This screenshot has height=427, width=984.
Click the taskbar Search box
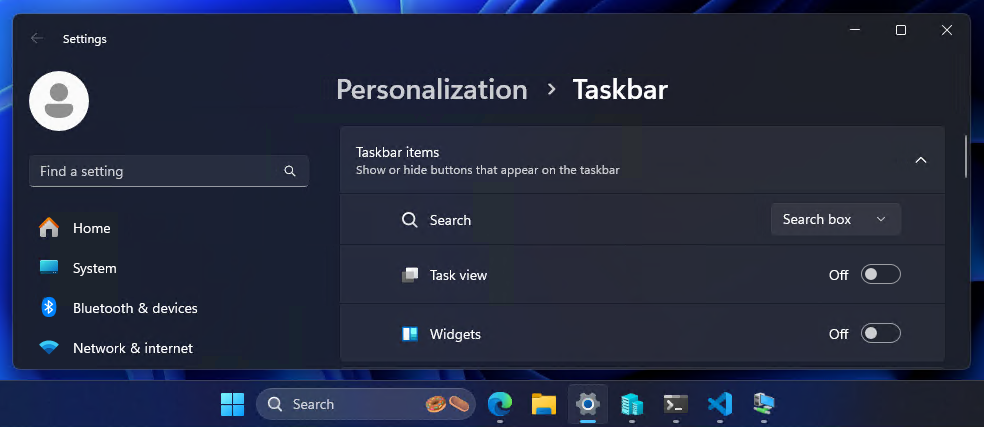point(366,404)
